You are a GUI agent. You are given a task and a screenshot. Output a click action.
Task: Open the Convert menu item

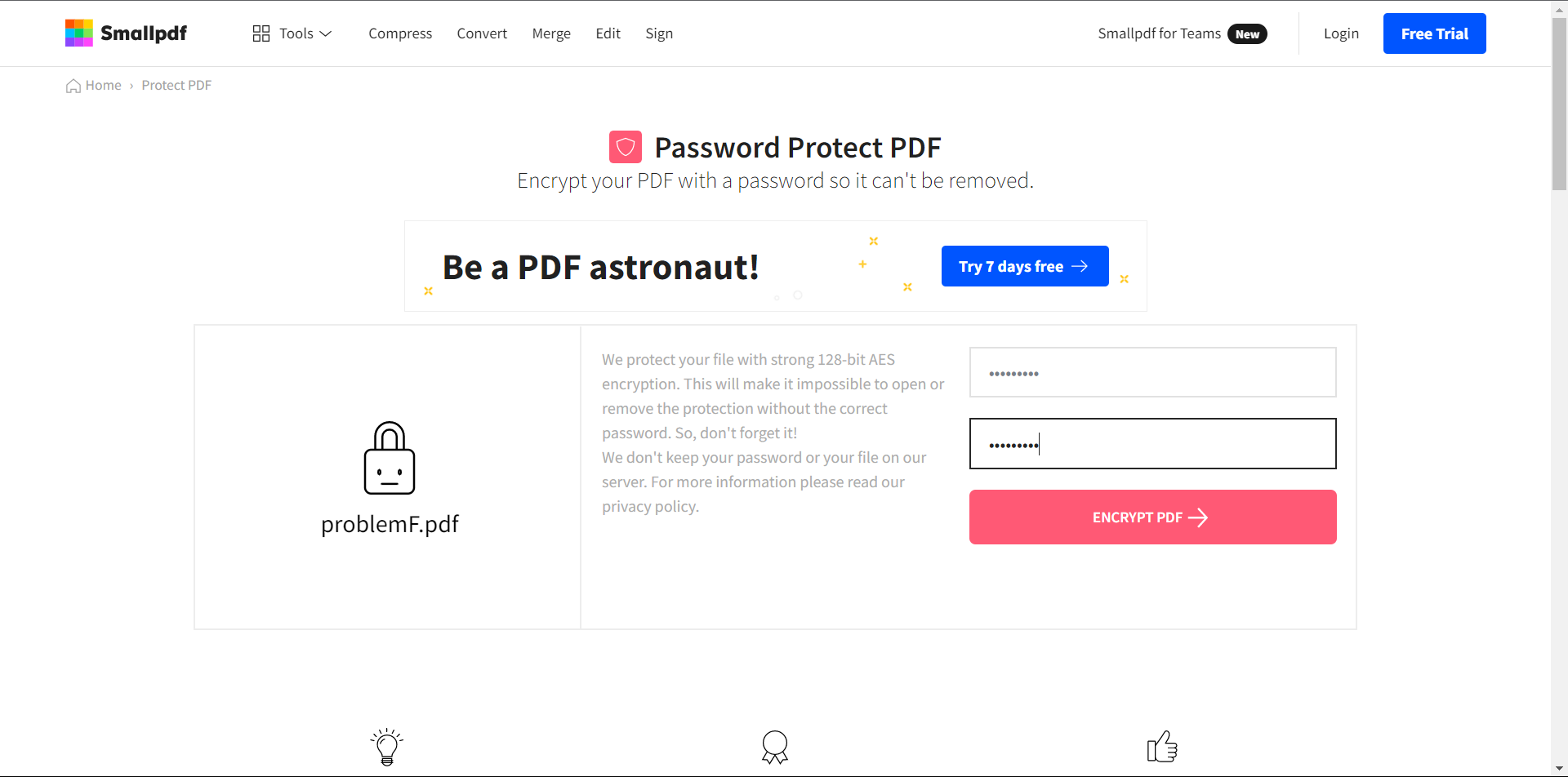tap(482, 33)
